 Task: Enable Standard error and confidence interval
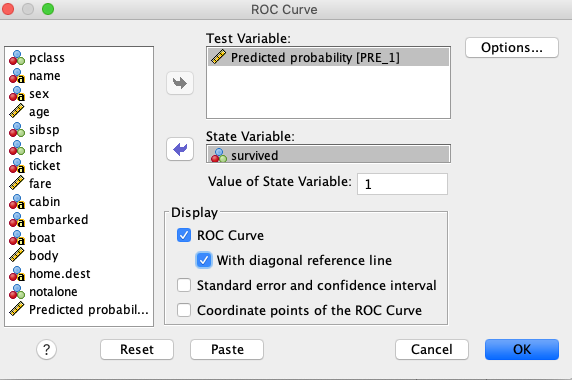coord(184,285)
